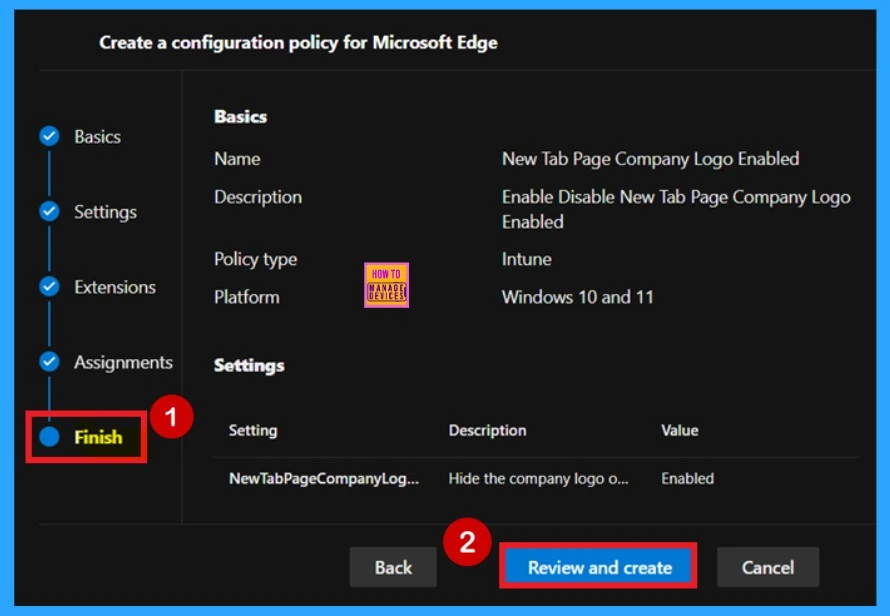Select the name 'New Tab Page Company Logo Enabled'

[650, 159]
